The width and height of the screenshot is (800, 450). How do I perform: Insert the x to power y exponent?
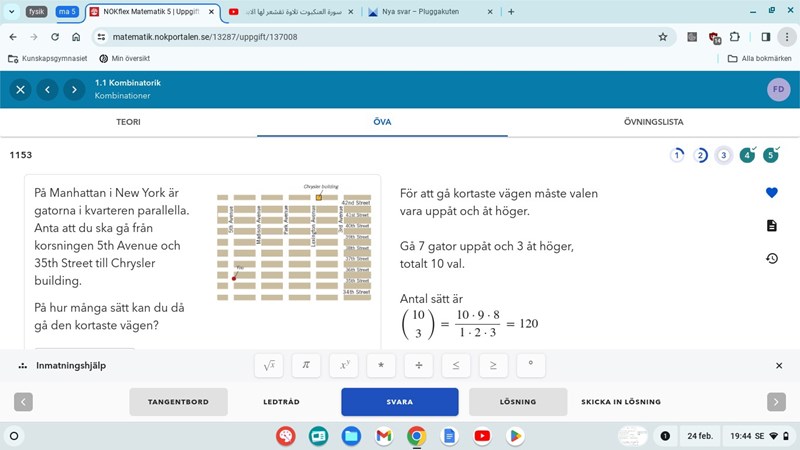coord(343,366)
